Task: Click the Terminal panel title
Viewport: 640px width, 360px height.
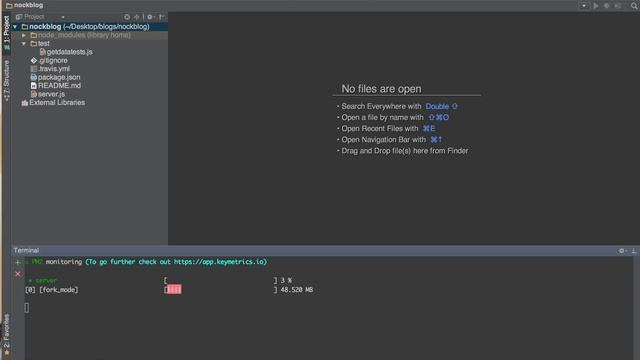Action: [26, 251]
